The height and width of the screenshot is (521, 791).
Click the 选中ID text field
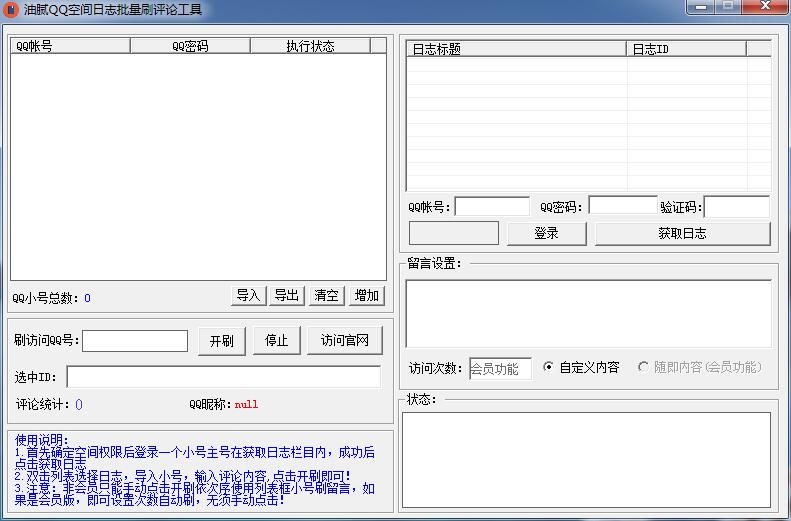pyautogui.click(x=223, y=377)
